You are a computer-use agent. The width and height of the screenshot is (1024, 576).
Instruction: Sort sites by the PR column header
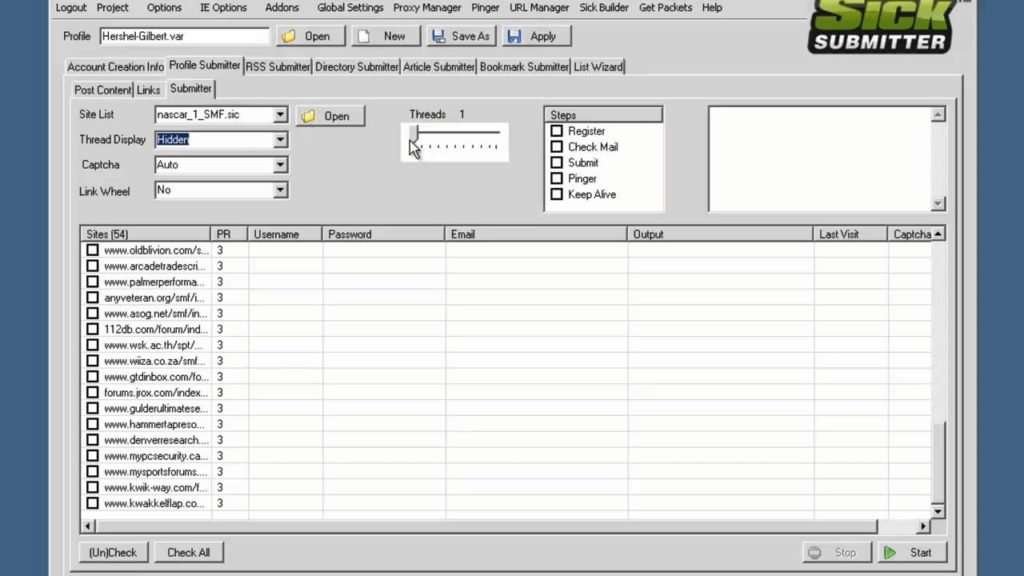[x=229, y=234]
